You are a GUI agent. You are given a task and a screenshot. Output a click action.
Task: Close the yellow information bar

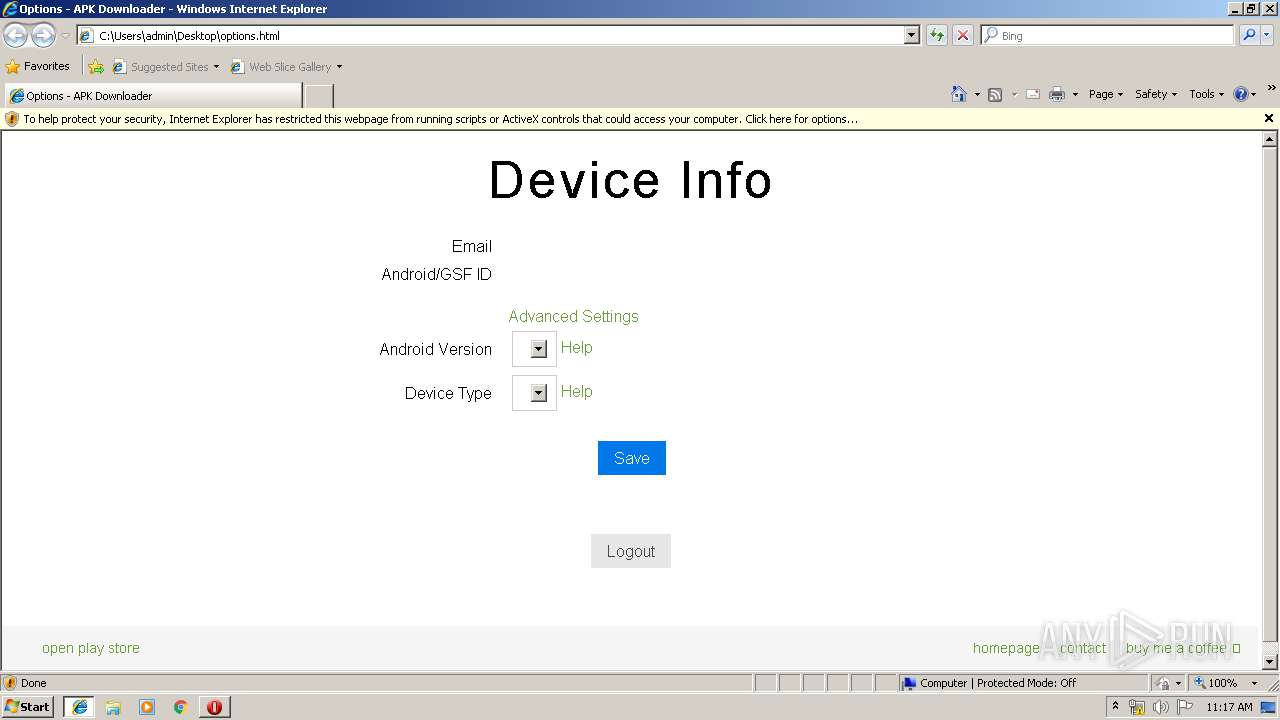[x=1269, y=118]
